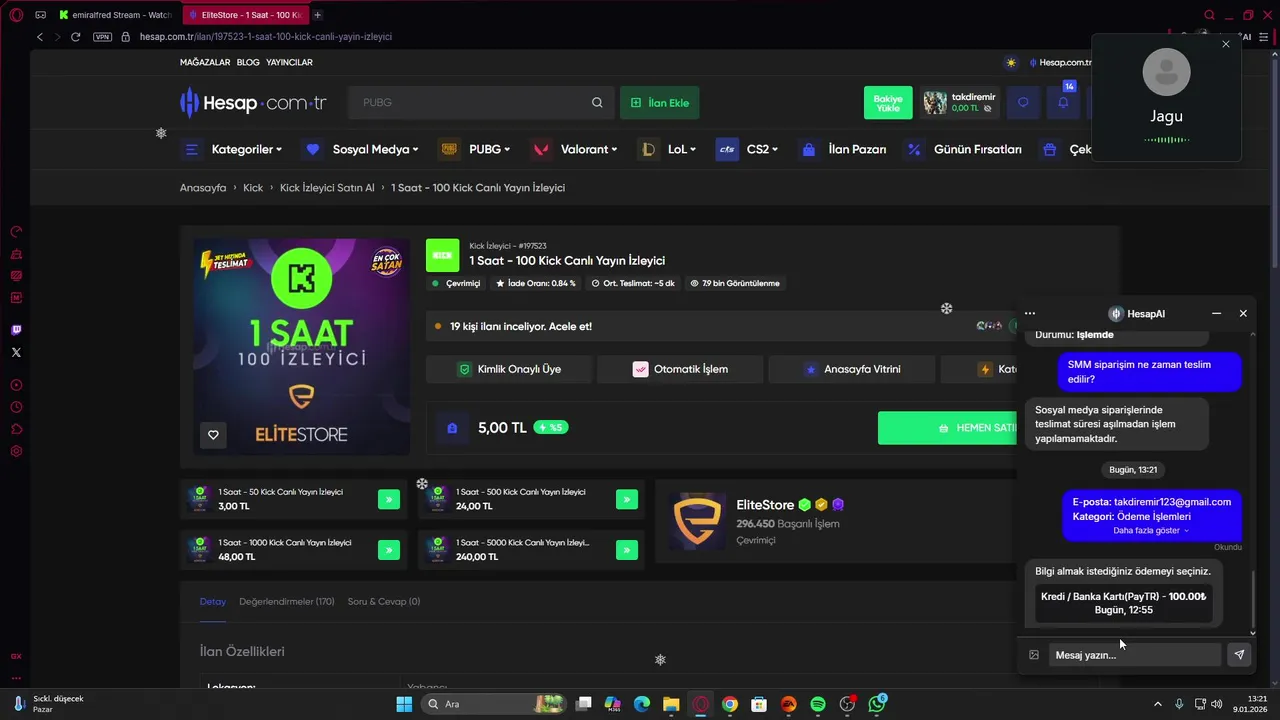This screenshot has height=720, width=1280.
Task: Open 1 Saat - 1000 Kick listing arrow
Action: tap(389, 550)
